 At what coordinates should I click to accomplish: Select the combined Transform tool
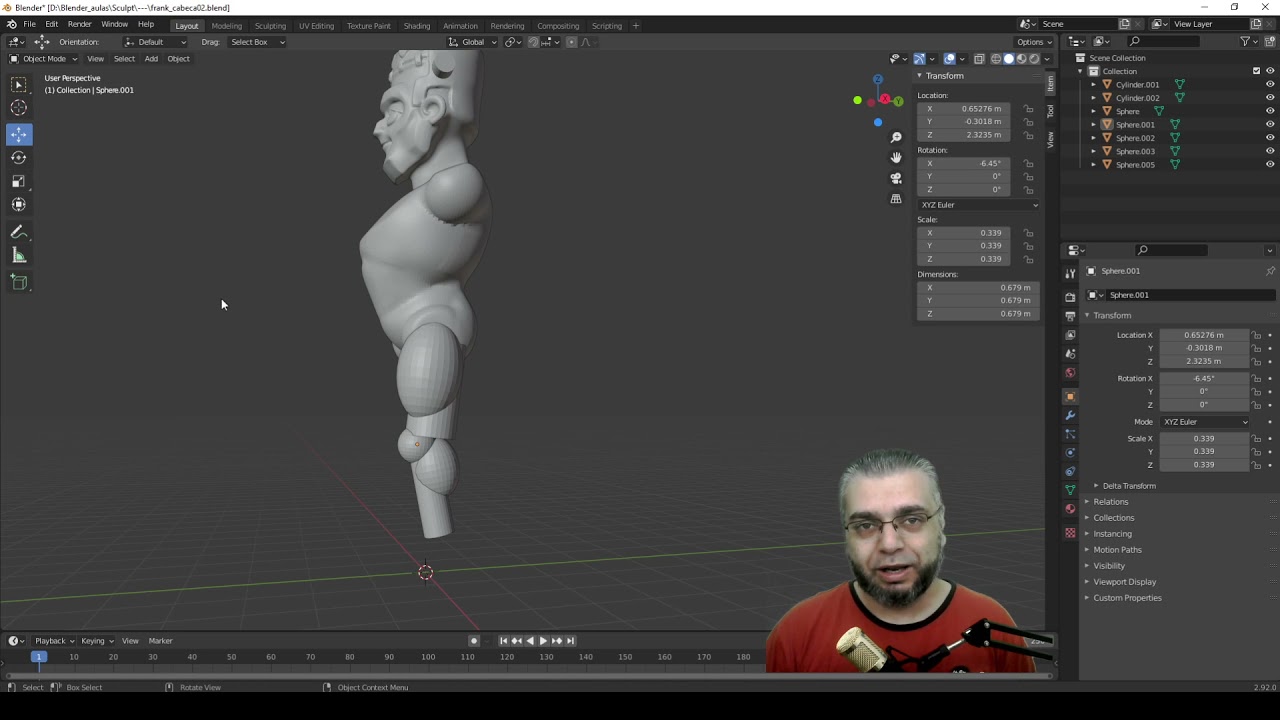(x=19, y=204)
